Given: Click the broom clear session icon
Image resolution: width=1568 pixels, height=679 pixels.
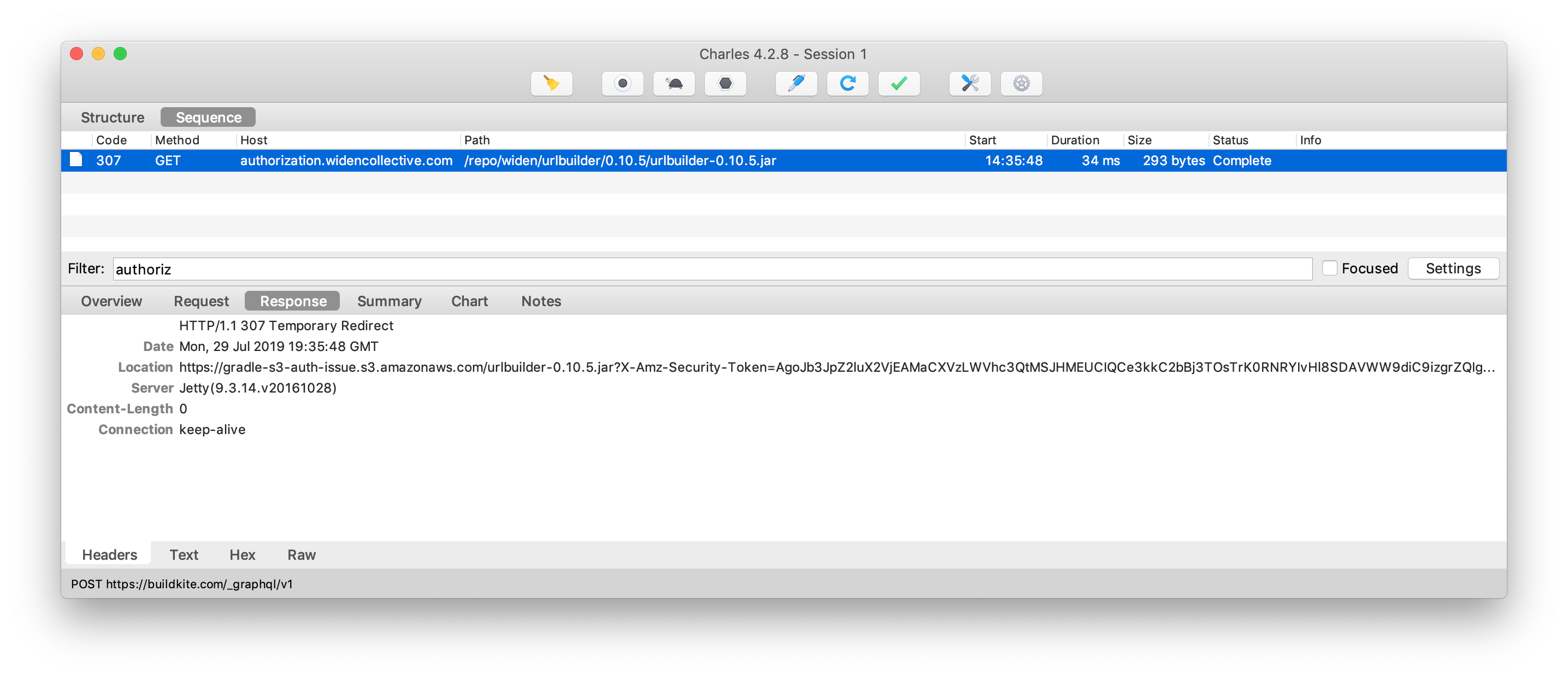Looking at the screenshot, I should pyautogui.click(x=551, y=84).
